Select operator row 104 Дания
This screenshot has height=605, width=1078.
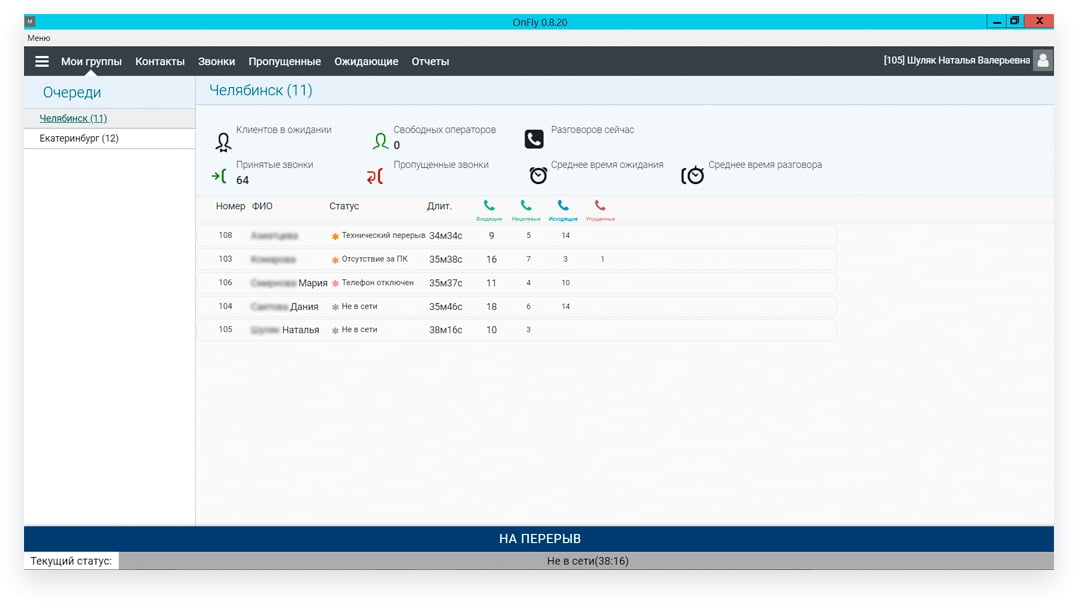pos(517,306)
